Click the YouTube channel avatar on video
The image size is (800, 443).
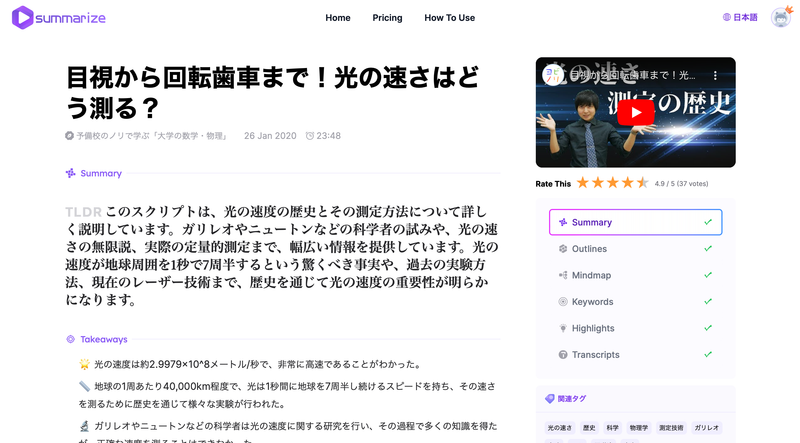click(553, 76)
